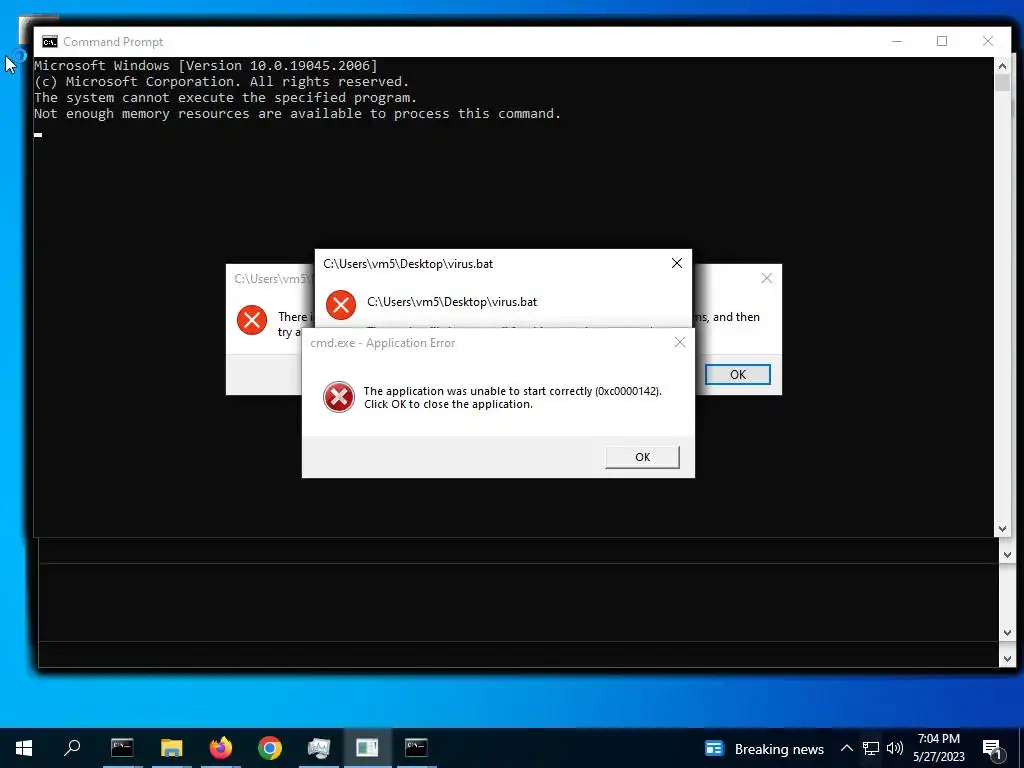Viewport: 1024px width, 768px height.
Task: Open the last Command Prompt taskbar icon
Action: click(x=416, y=748)
